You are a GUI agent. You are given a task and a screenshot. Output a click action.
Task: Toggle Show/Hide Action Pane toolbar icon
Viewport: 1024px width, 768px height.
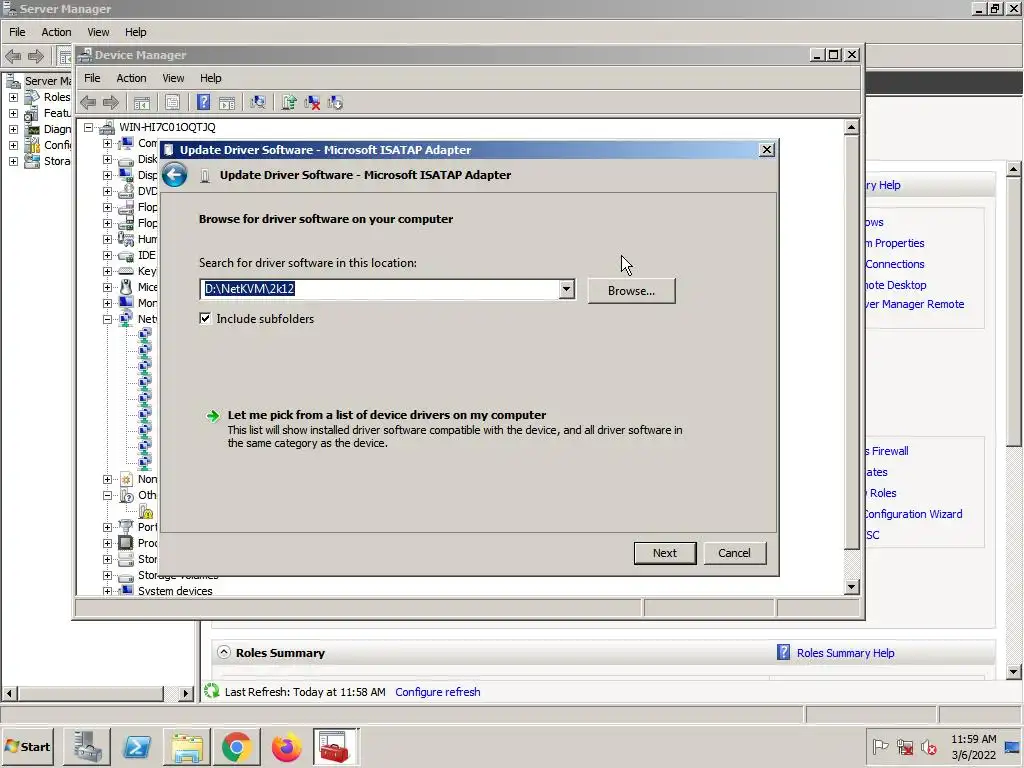tap(227, 103)
